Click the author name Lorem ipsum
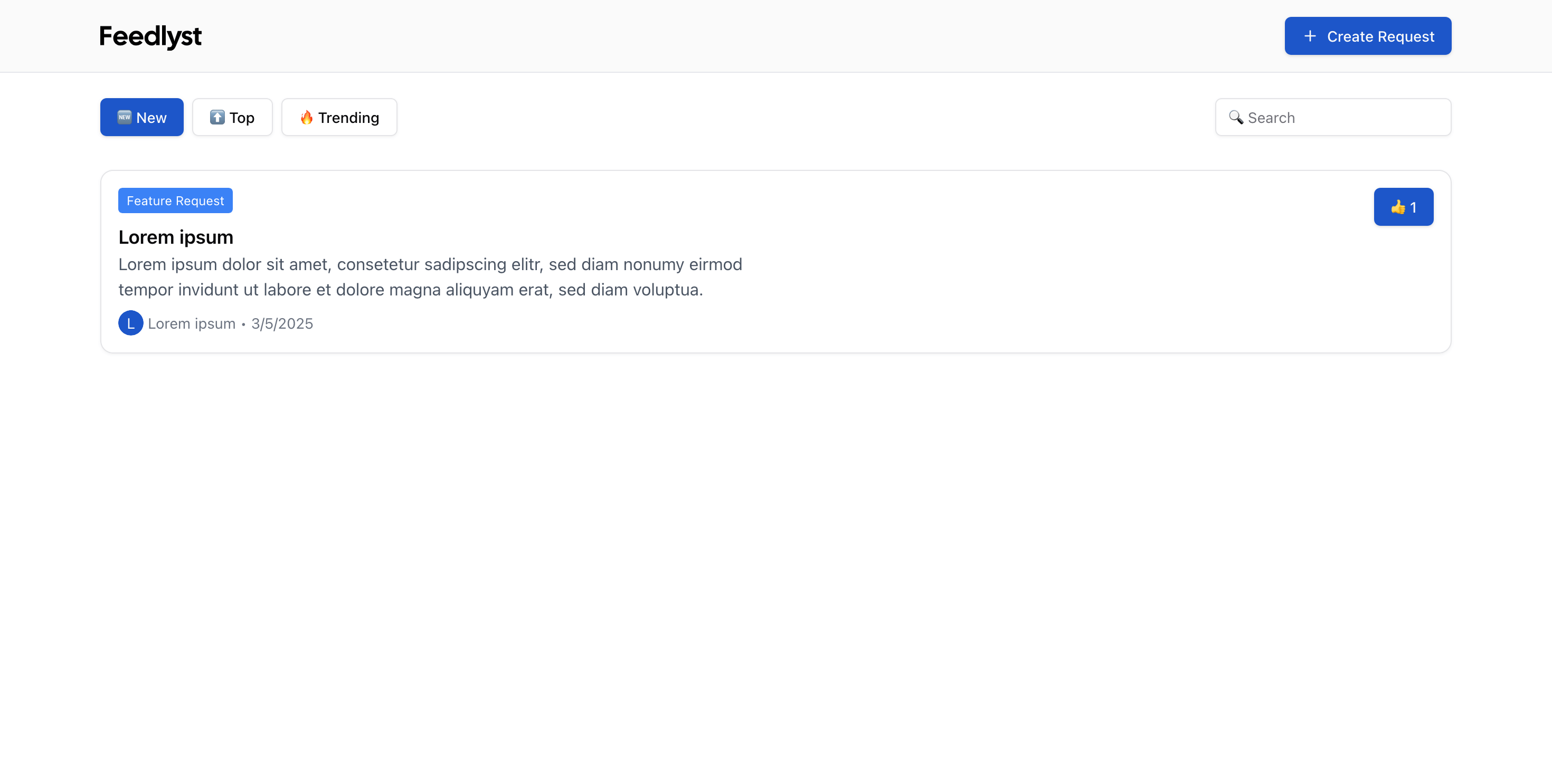The height and width of the screenshot is (784, 1552). coord(192,324)
